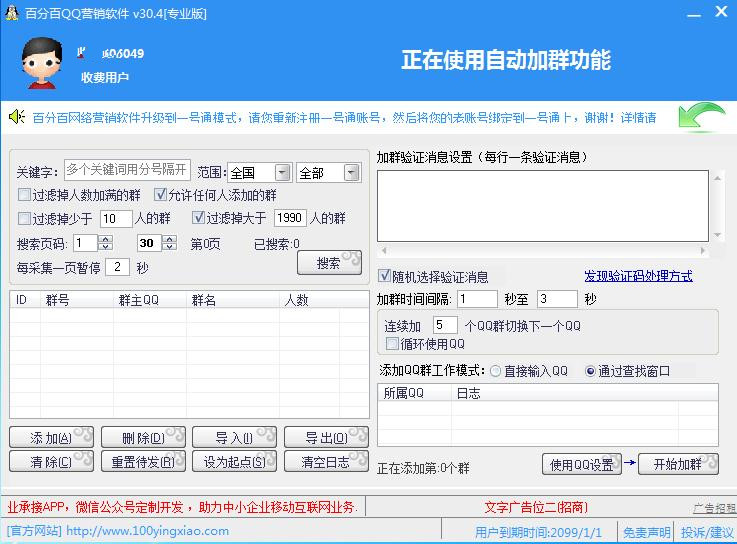Click the 群主QQ column header
This screenshot has height=544, width=737.
149,300
